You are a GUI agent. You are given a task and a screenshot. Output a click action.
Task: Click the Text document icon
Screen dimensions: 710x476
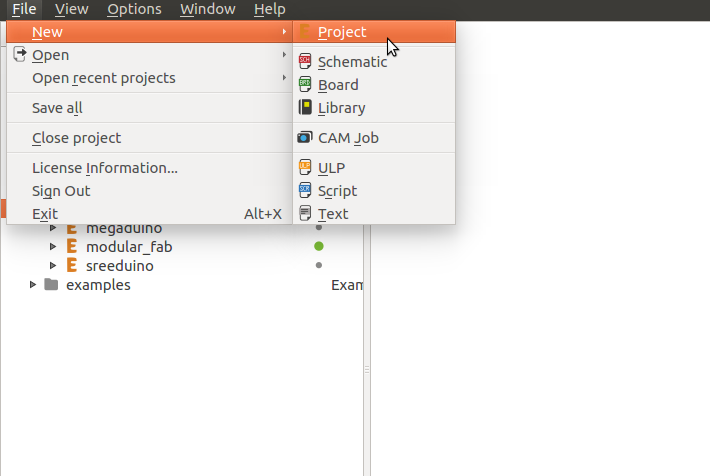point(305,213)
